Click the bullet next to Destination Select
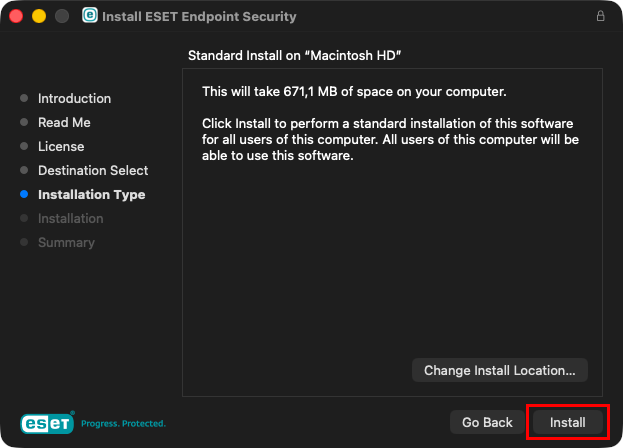623x448 pixels. [24, 171]
